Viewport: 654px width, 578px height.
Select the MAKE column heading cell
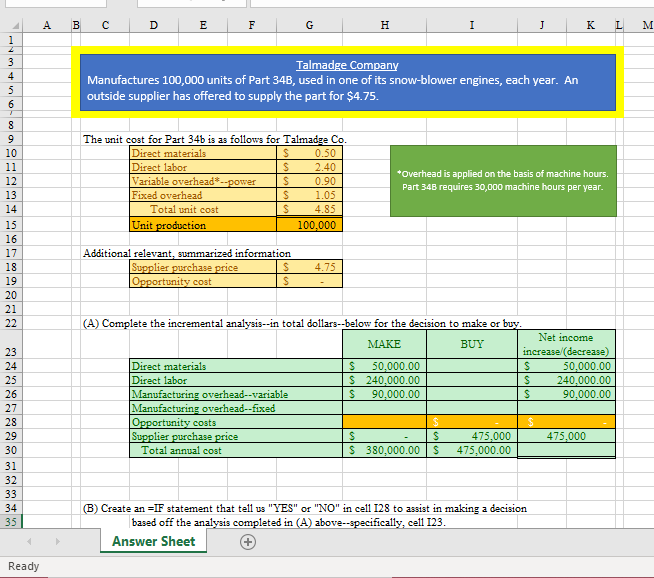tap(385, 344)
